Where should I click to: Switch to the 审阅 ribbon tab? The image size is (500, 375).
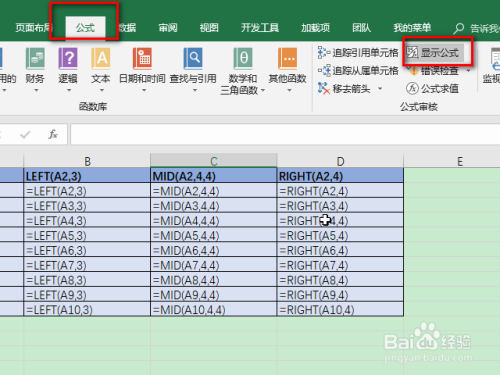pos(168,28)
